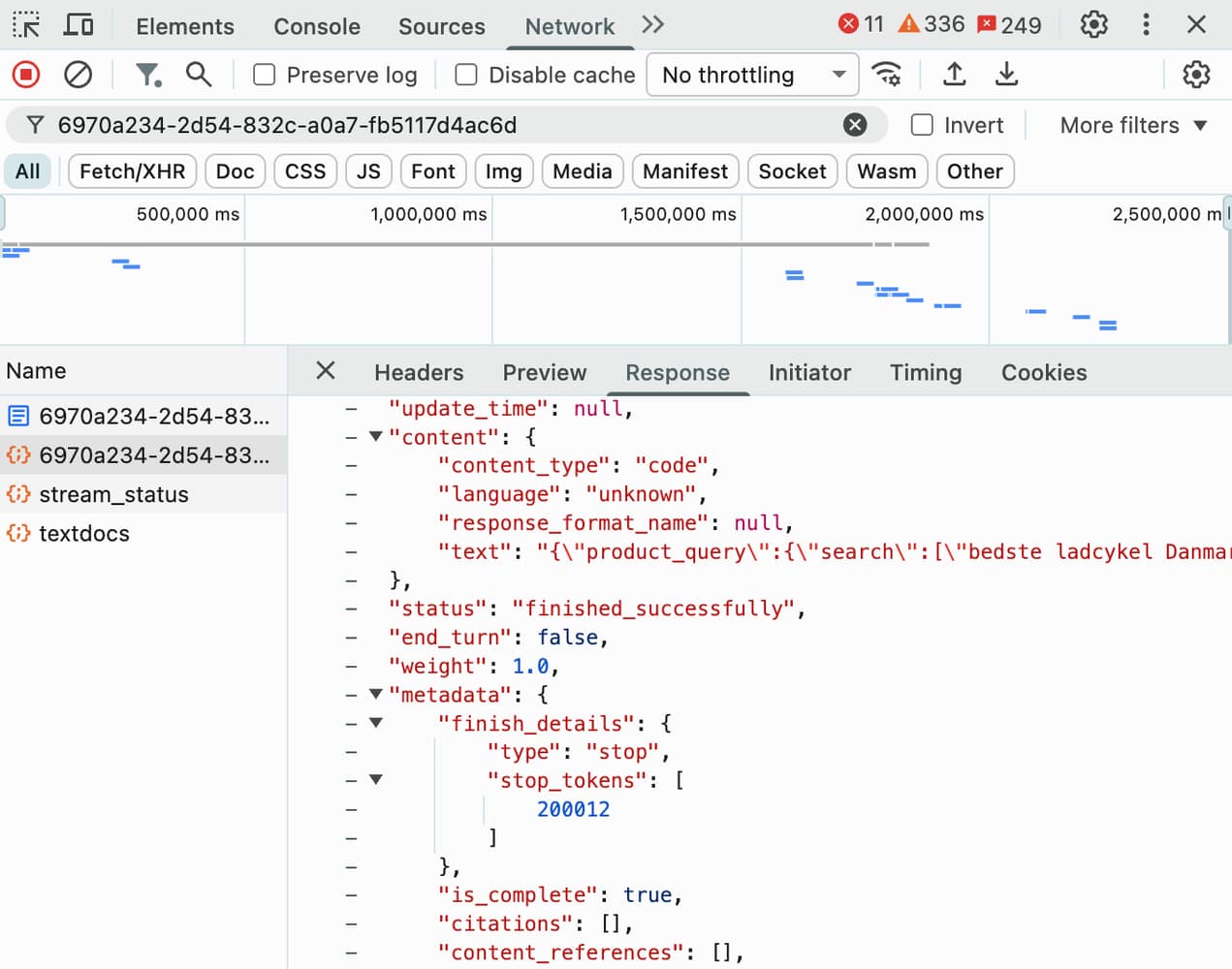Enable the Preserve log checkbox
The image size is (1232, 969).
pos(265,75)
